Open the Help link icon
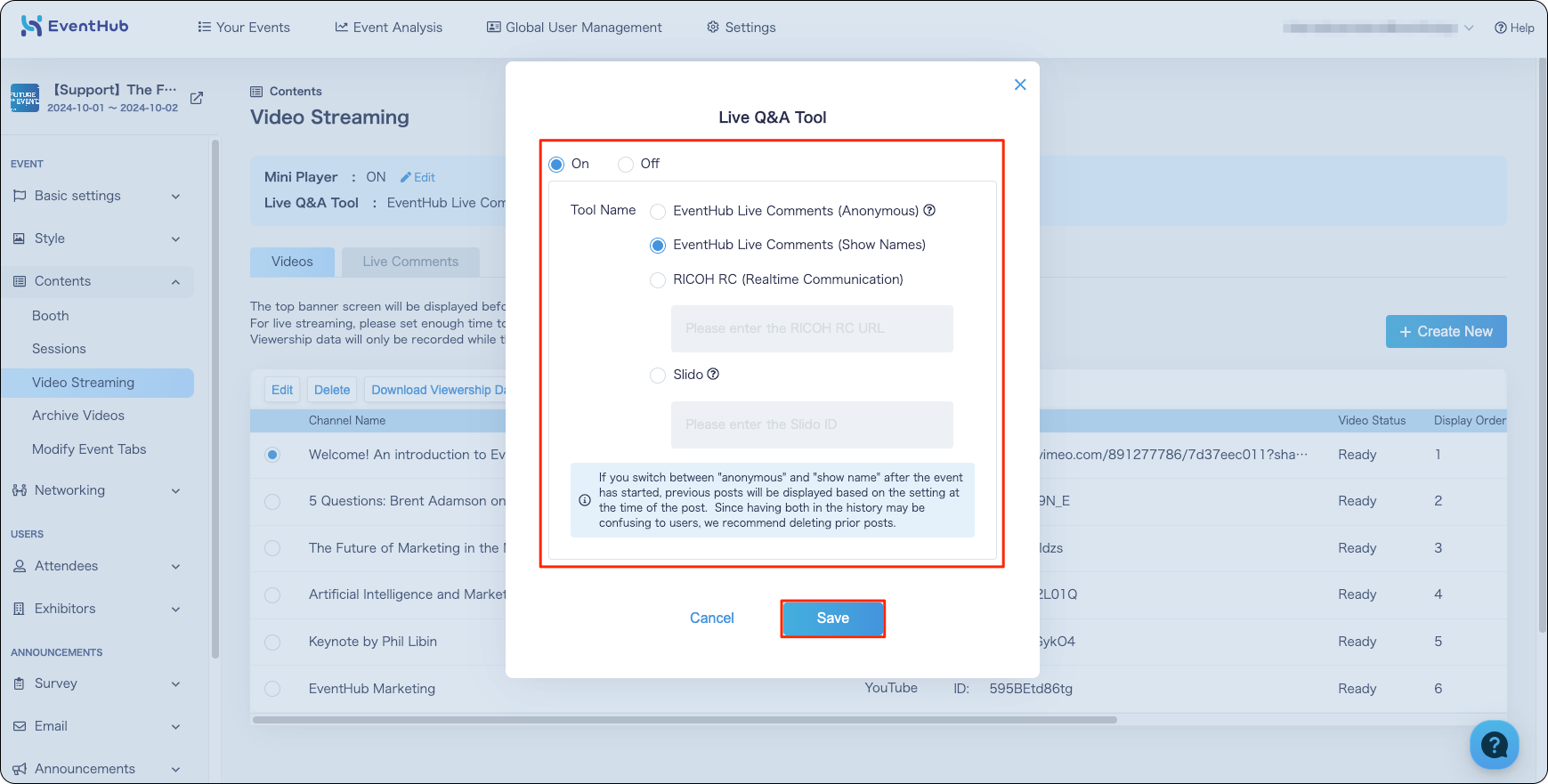 (x=1501, y=28)
